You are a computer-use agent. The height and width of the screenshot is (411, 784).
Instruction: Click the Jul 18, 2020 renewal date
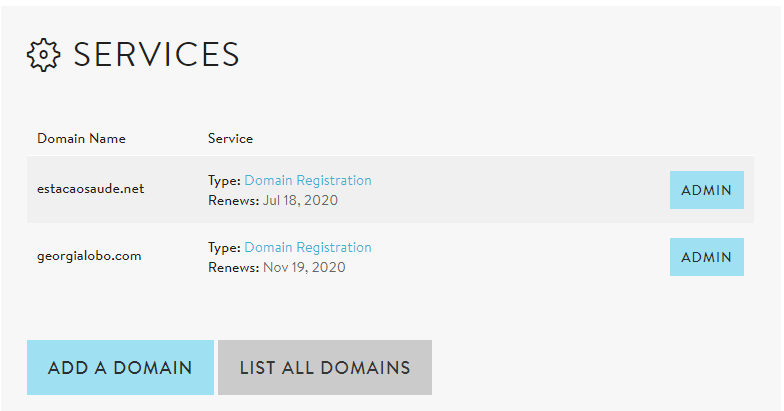click(300, 200)
